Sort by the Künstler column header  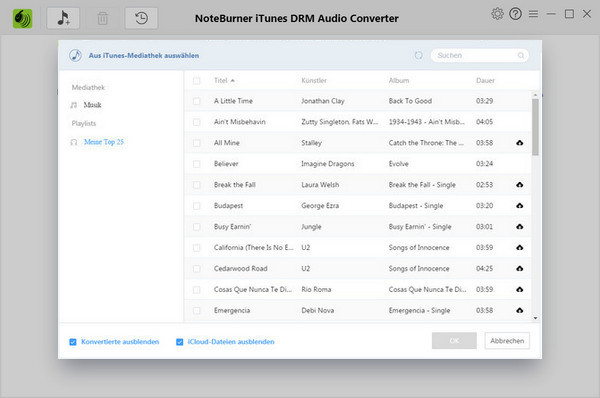[314, 80]
